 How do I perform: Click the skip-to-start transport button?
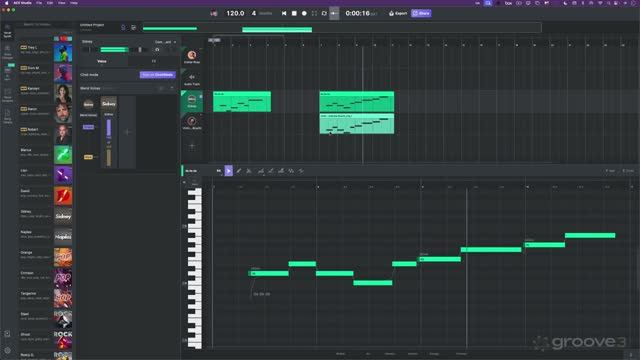(284, 13)
